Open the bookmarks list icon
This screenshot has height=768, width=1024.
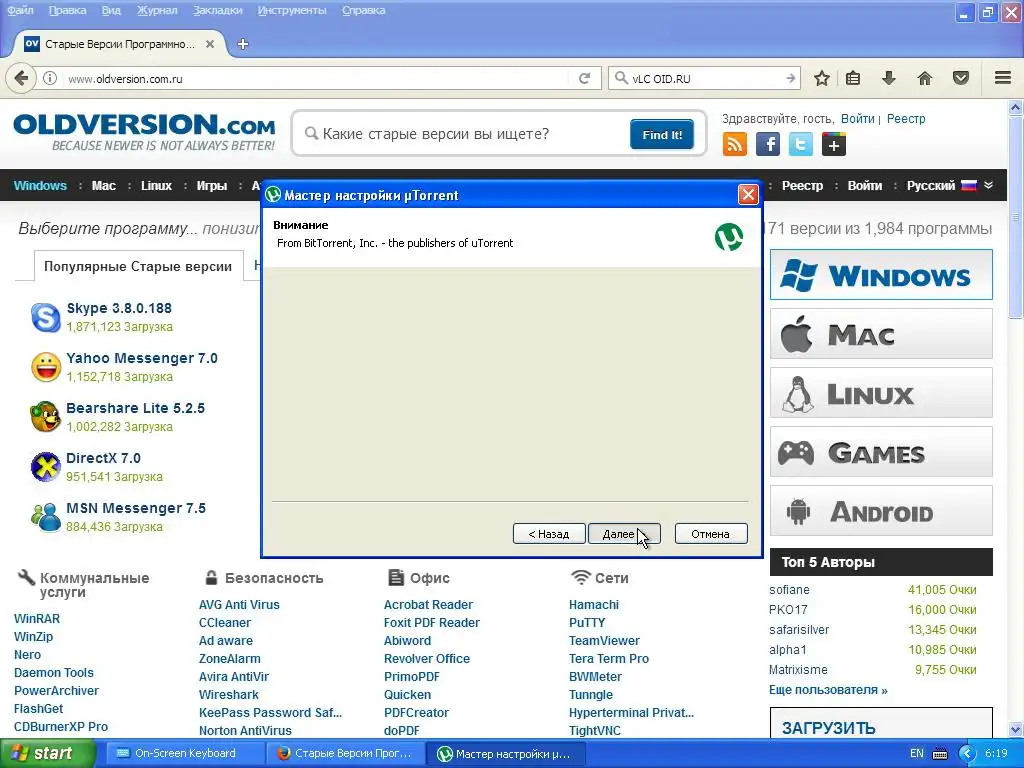(853, 78)
